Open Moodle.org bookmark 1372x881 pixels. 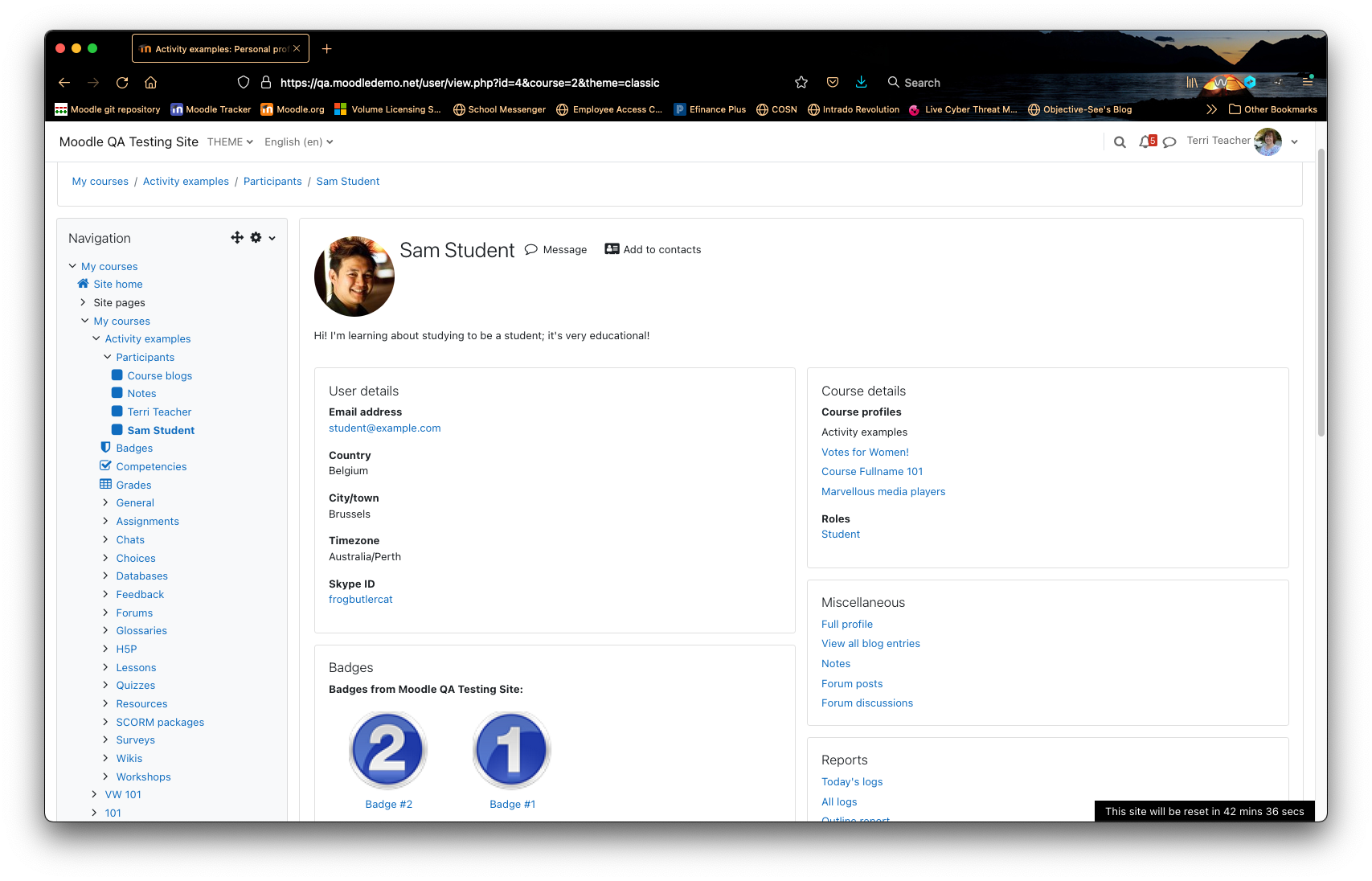click(293, 109)
